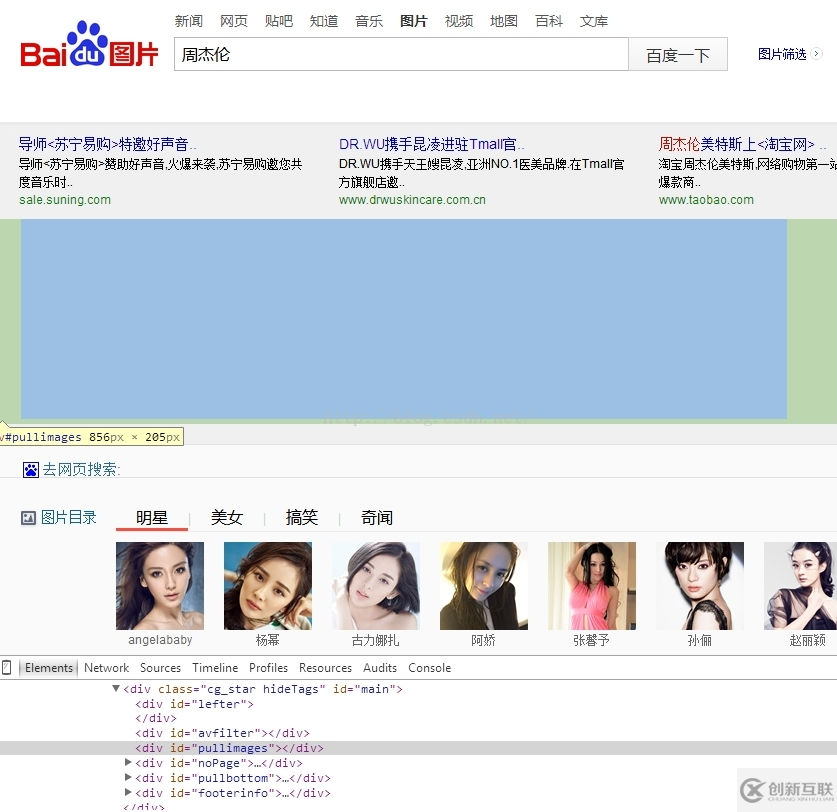Open the 网页 navigation link
Screen dimensions: 837x812
tap(234, 21)
